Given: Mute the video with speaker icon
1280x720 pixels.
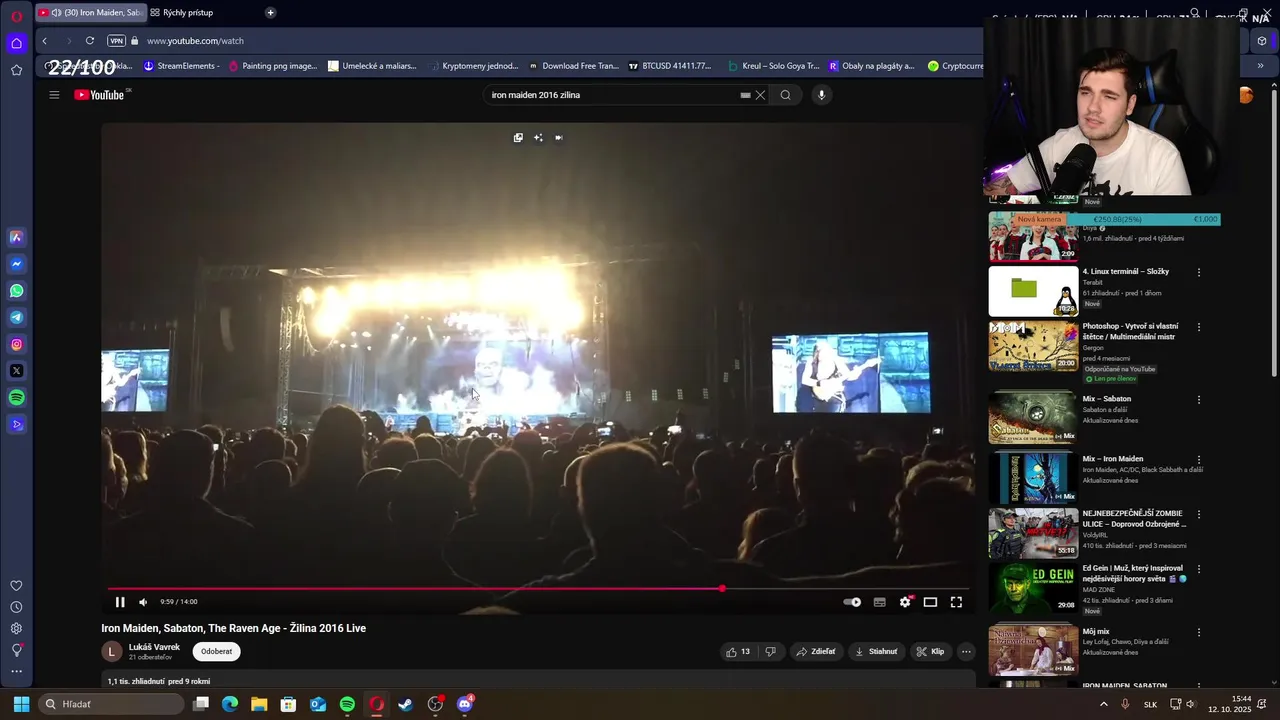Looking at the screenshot, I should coord(143,602).
